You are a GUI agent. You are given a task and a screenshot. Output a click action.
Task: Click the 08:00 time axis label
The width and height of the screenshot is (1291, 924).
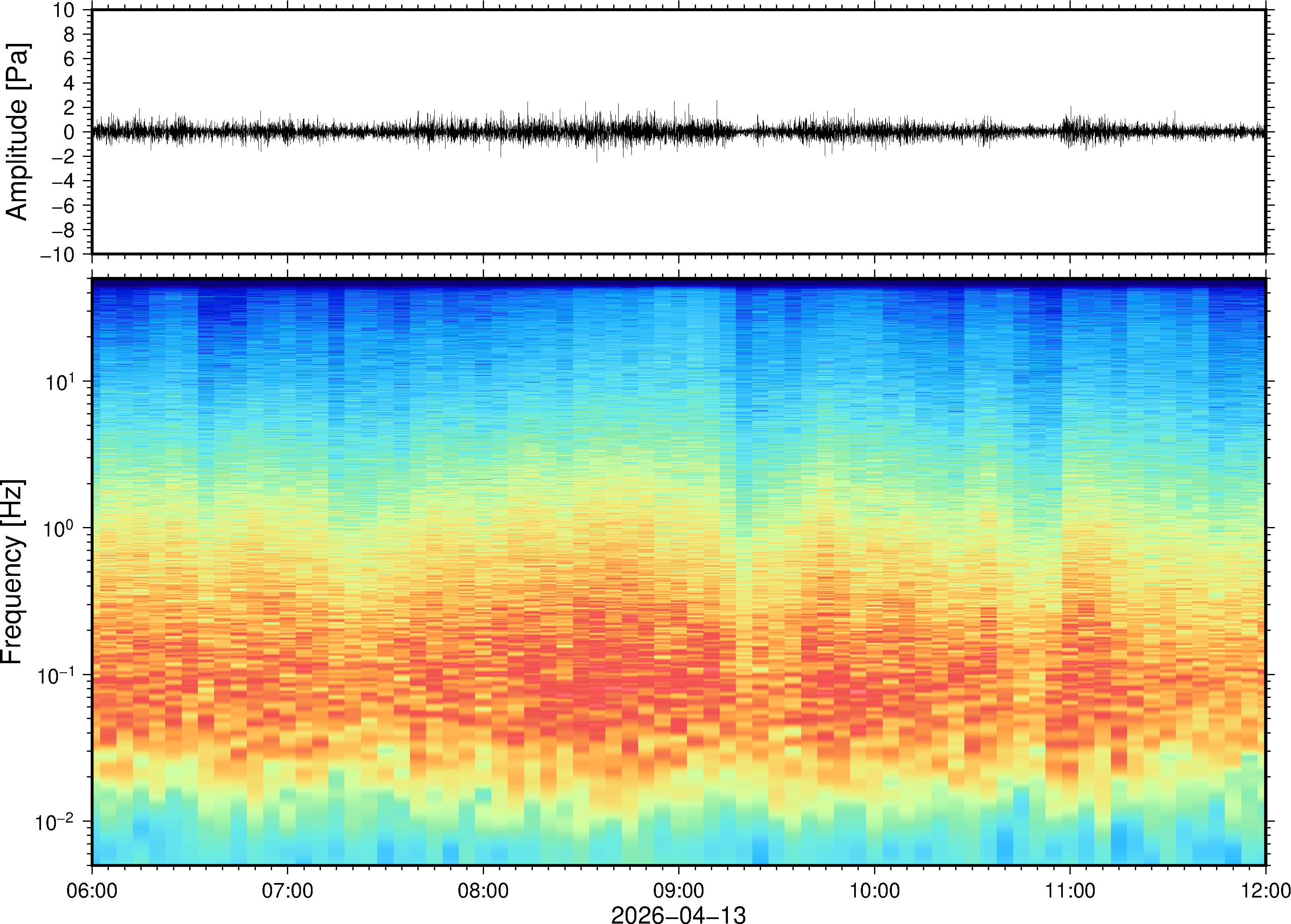pos(483,890)
